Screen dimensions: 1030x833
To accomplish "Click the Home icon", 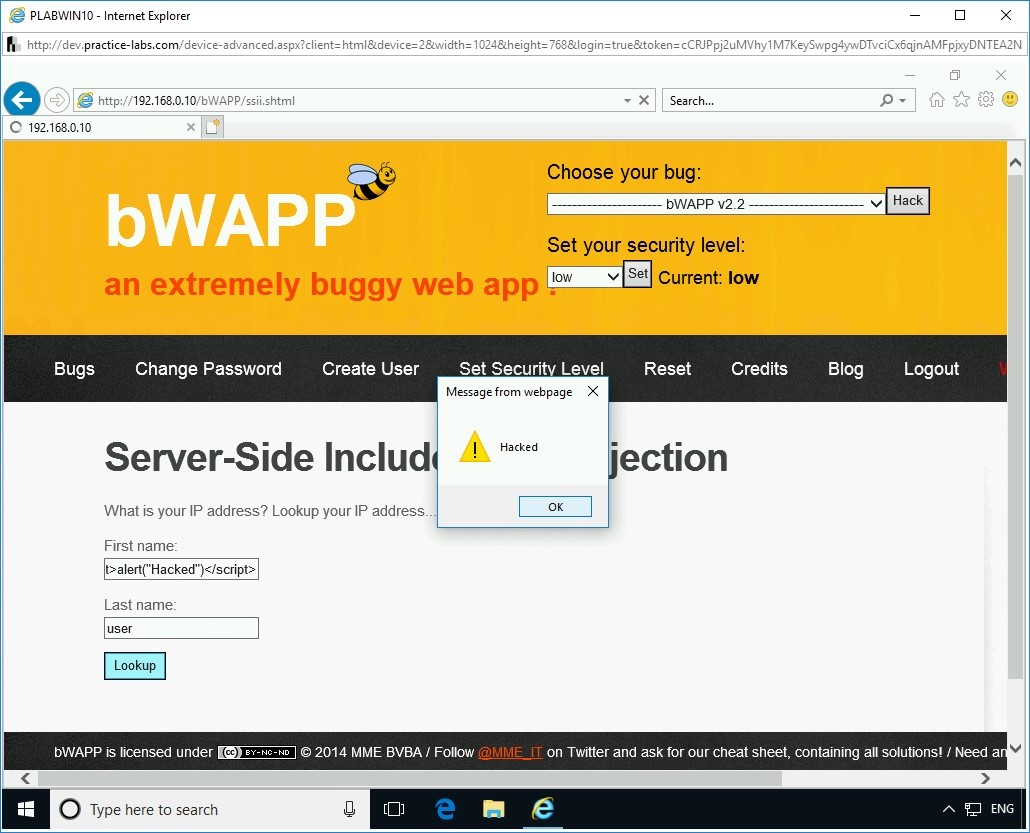I will (936, 99).
